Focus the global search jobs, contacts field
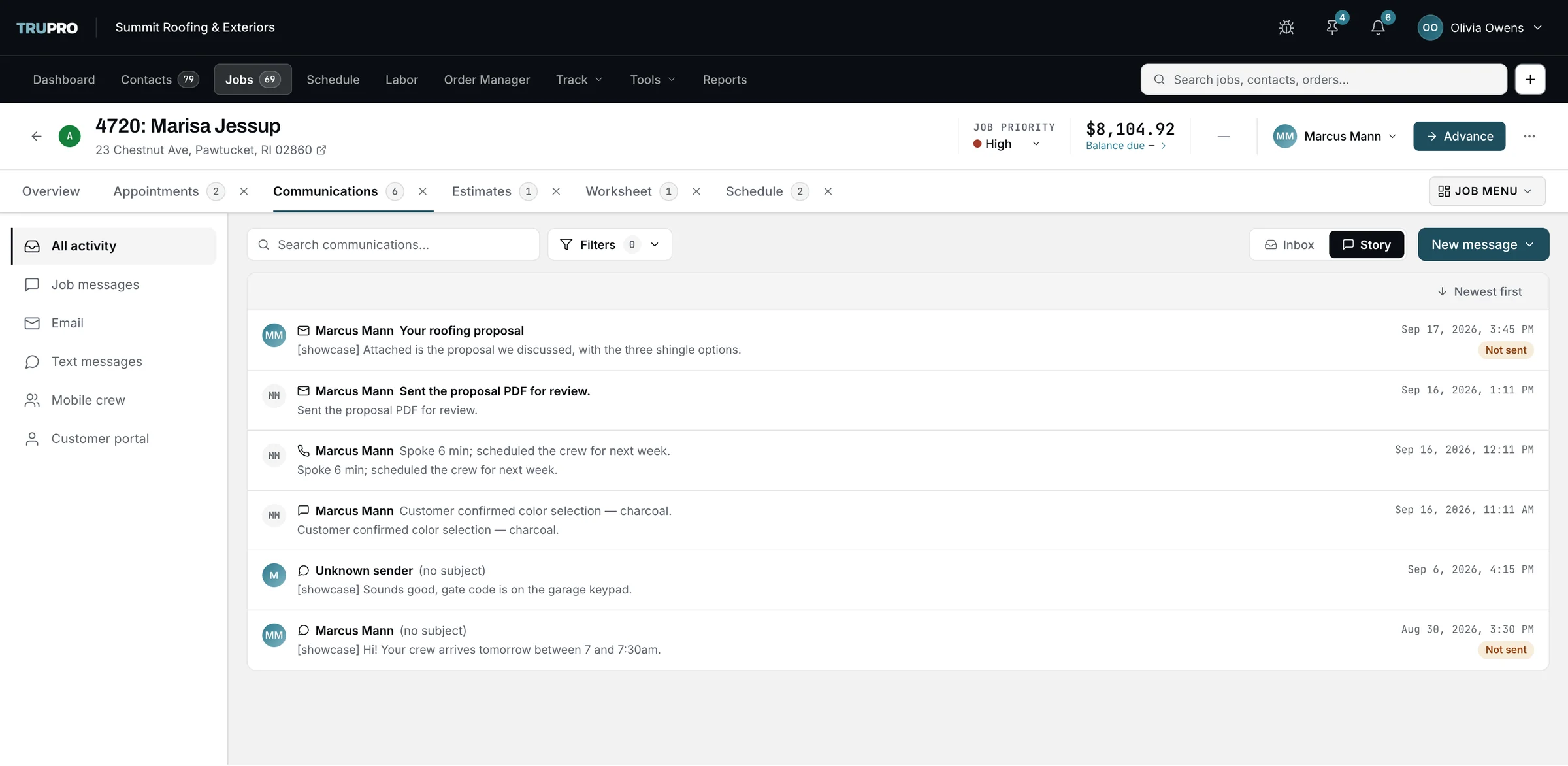Image resolution: width=1568 pixels, height=766 pixels. [1324, 80]
